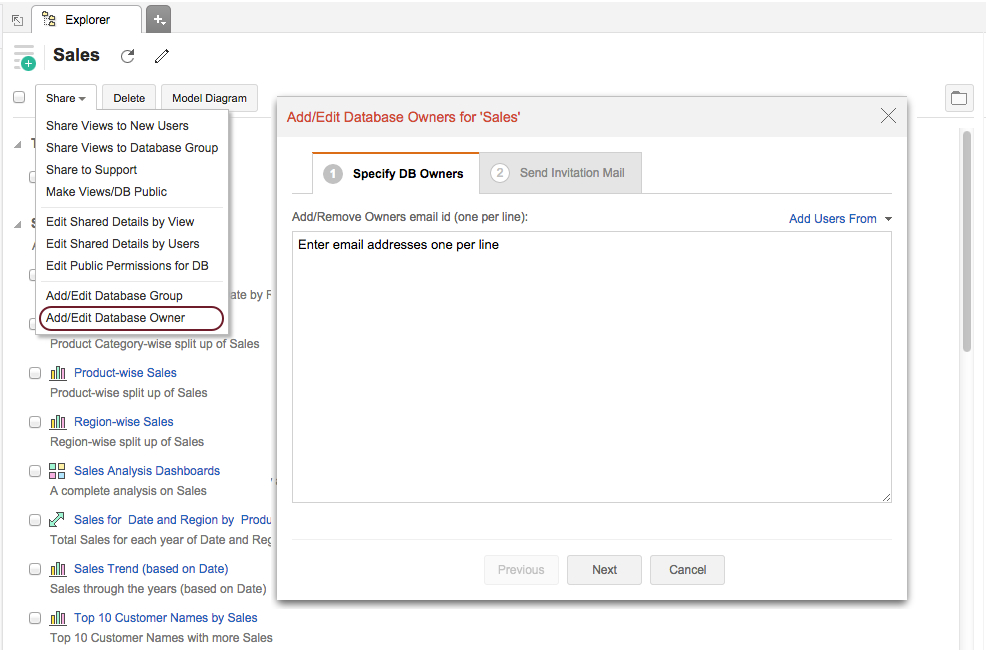Image resolution: width=986 pixels, height=650 pixels.
Task: Click the folder icon at top right
Action: (x=959, y=98)
